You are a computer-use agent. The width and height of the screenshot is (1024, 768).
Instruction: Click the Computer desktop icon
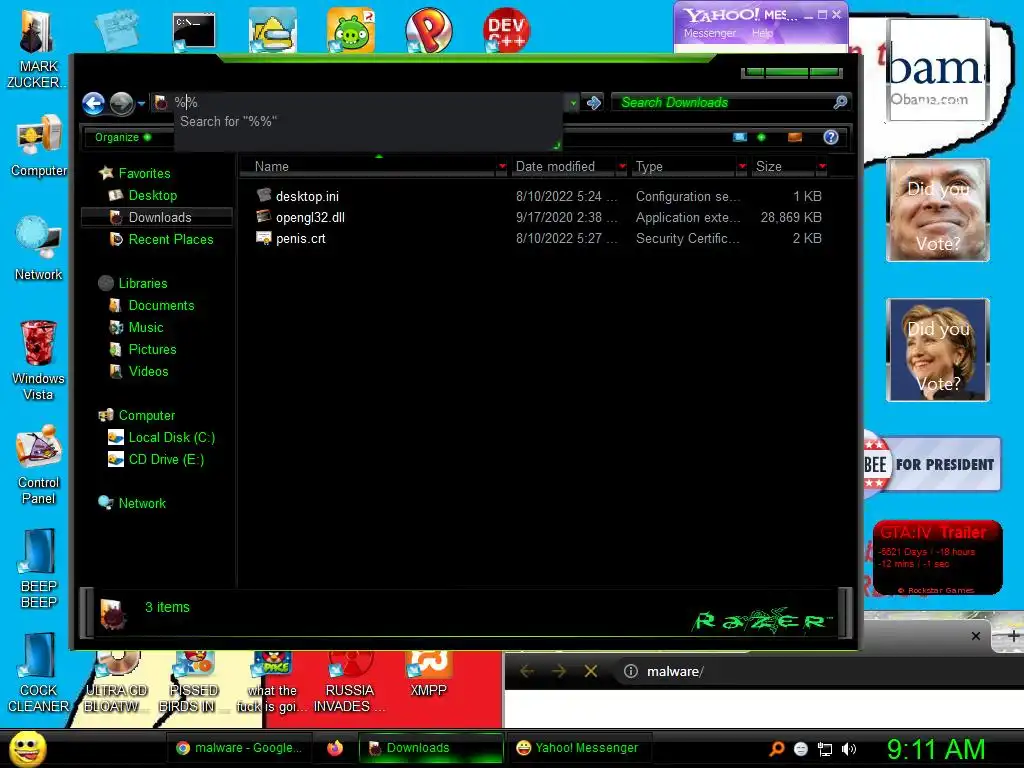(x=39, y=146)
